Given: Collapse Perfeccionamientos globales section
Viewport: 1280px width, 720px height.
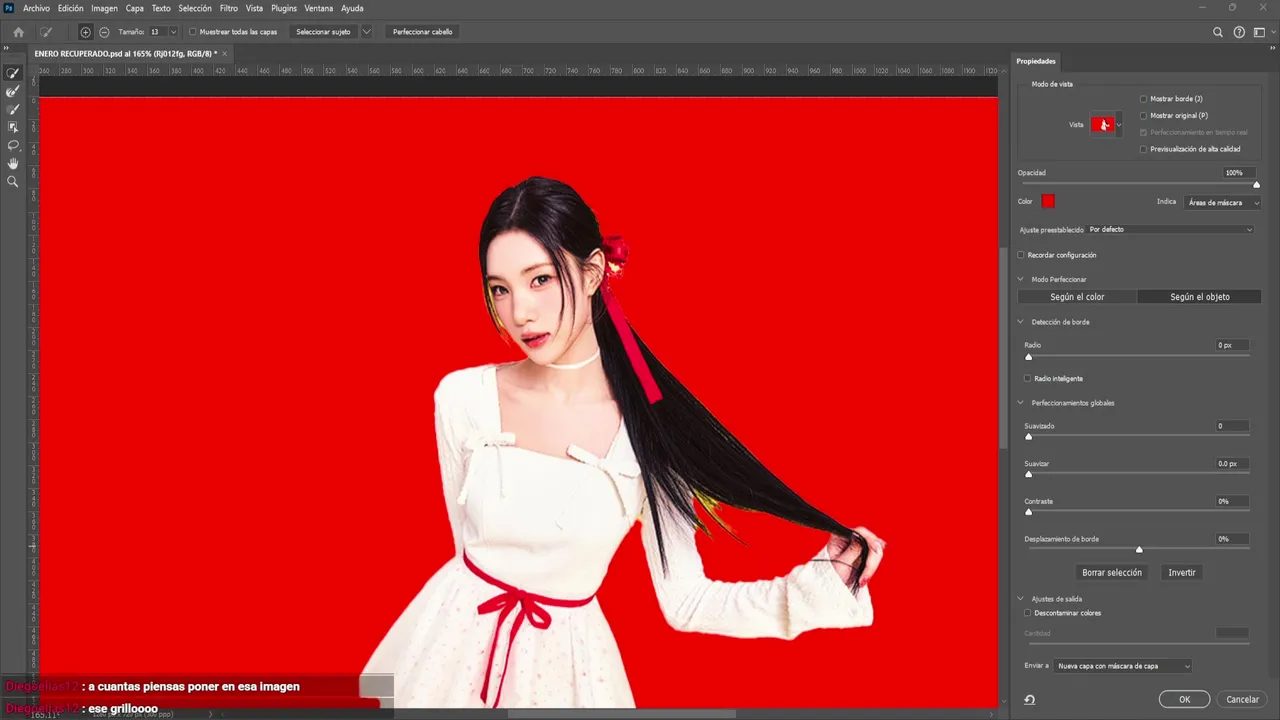Looking at the screenshot, I should coord(1021,403).
